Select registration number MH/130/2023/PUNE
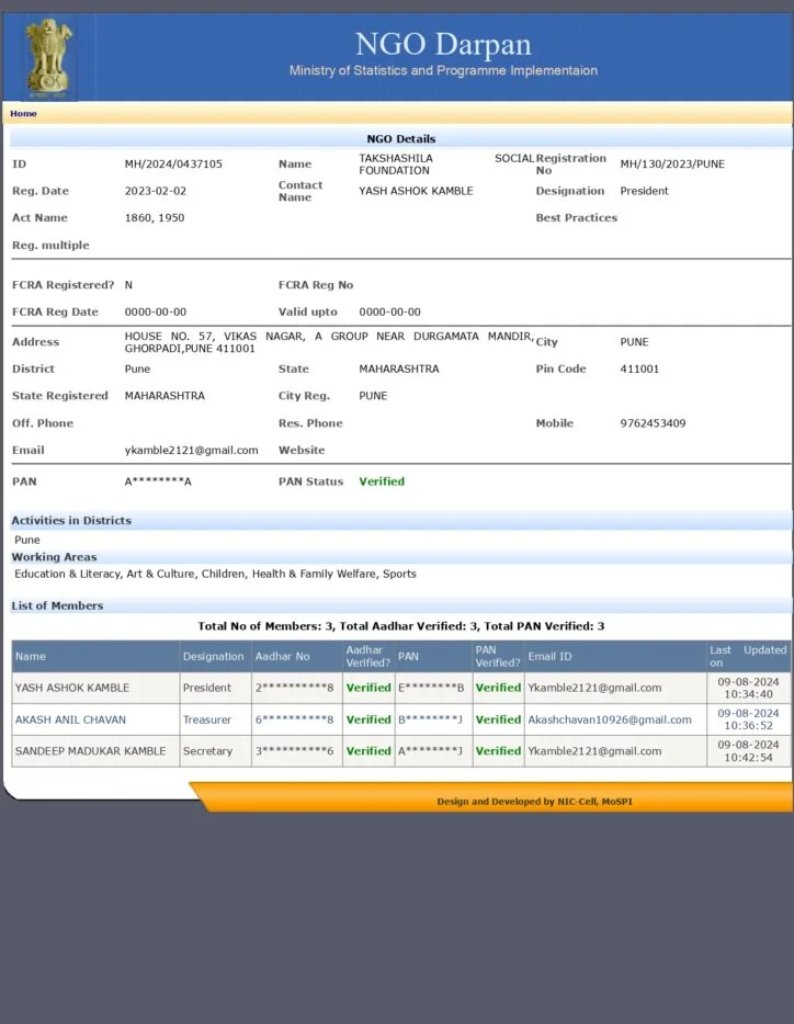This screenshot has width=794, height=1024. [x=672, y=164]
